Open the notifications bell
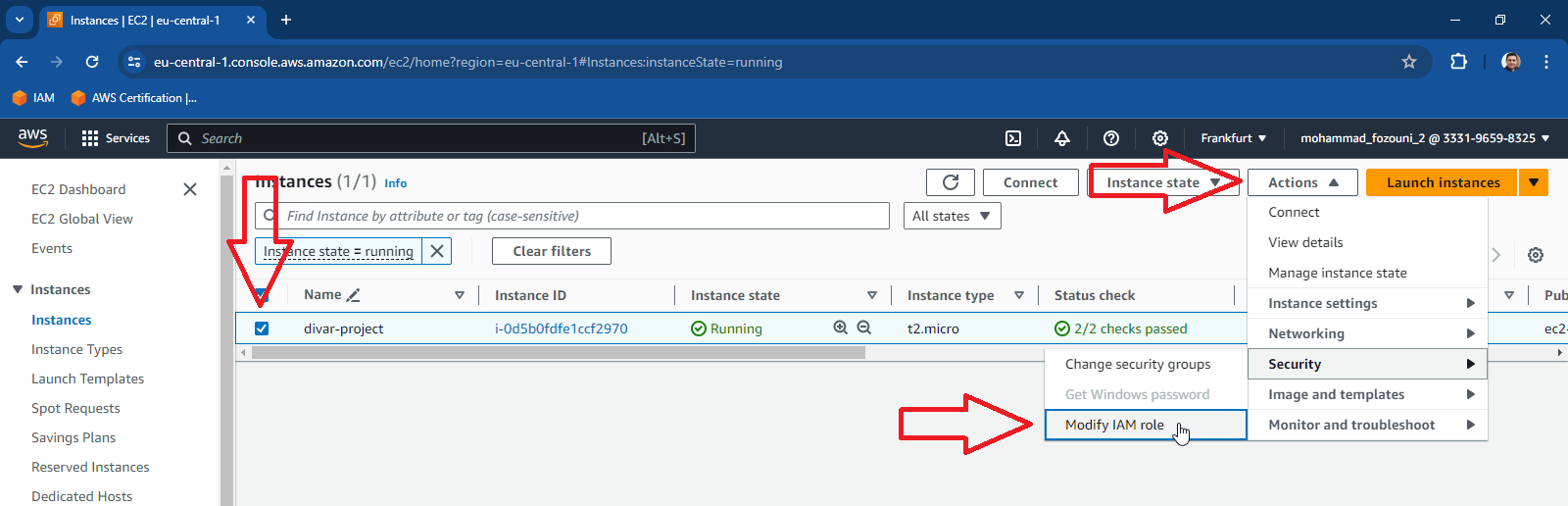This screenshot has width=1568, height=506. [1062, 138]
